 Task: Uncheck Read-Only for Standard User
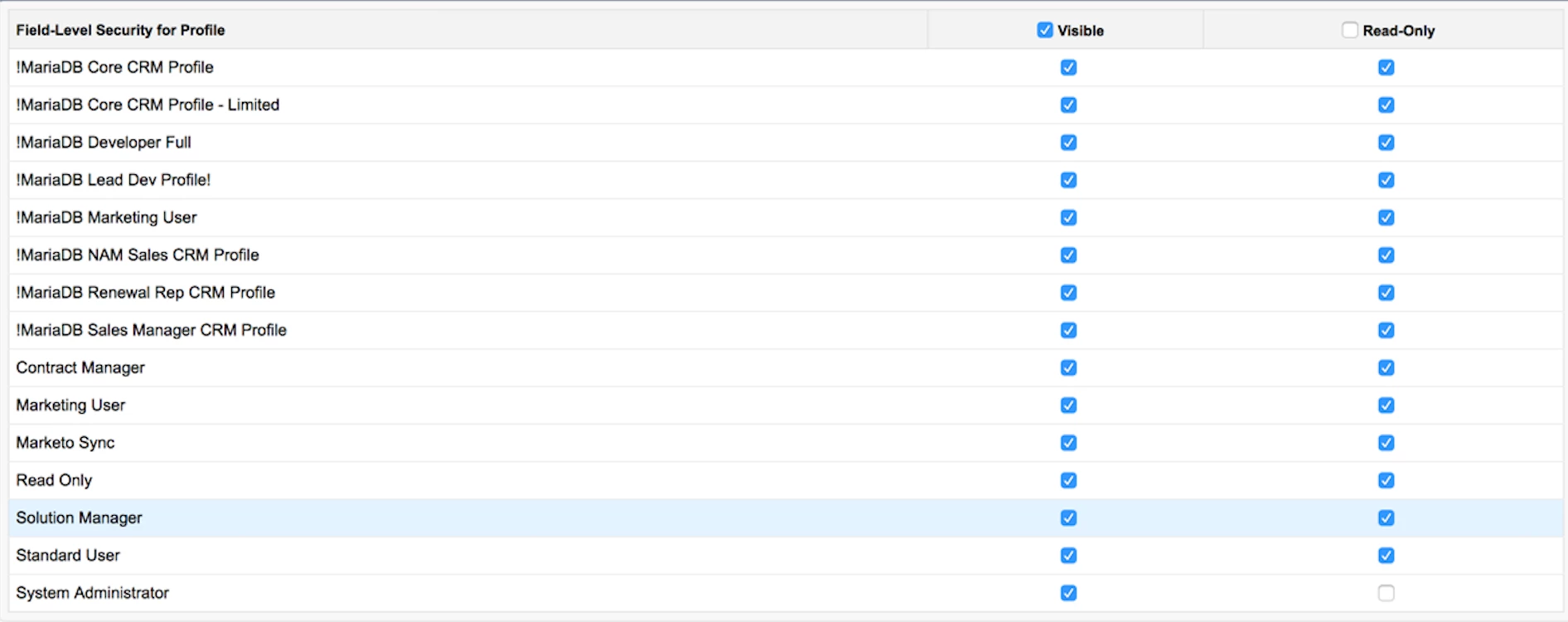coord(1387,556)
